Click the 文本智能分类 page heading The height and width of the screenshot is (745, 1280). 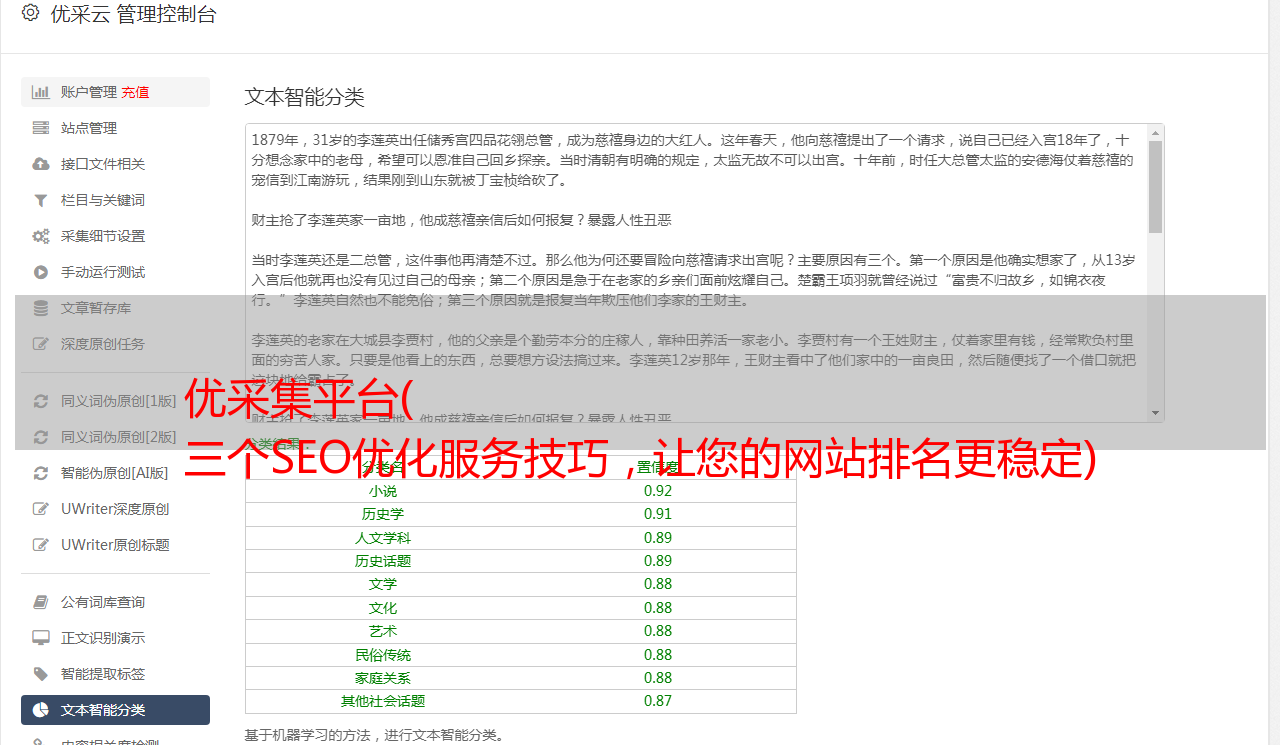pos(305,97)
